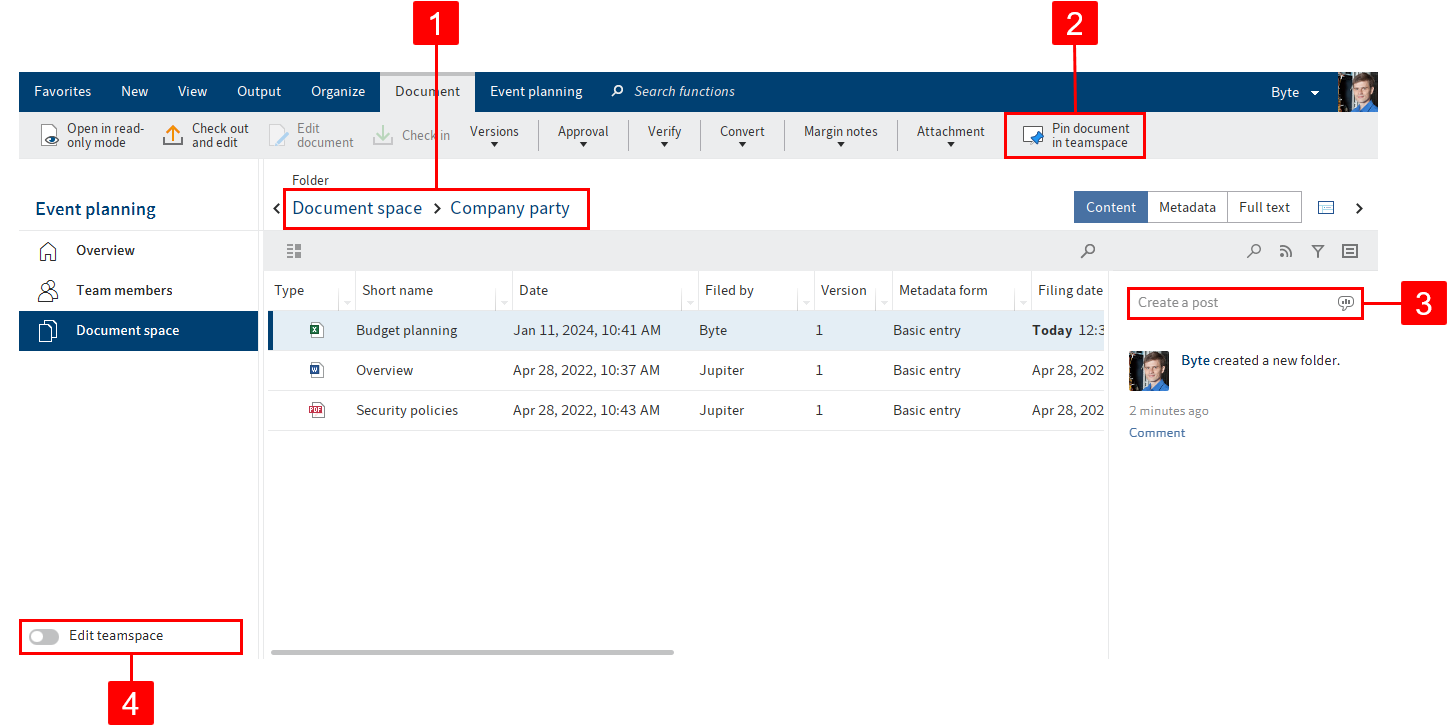Switch to the Metadata tab
The width and height of the screenshot is (1448, 726).
(1187, 207)
